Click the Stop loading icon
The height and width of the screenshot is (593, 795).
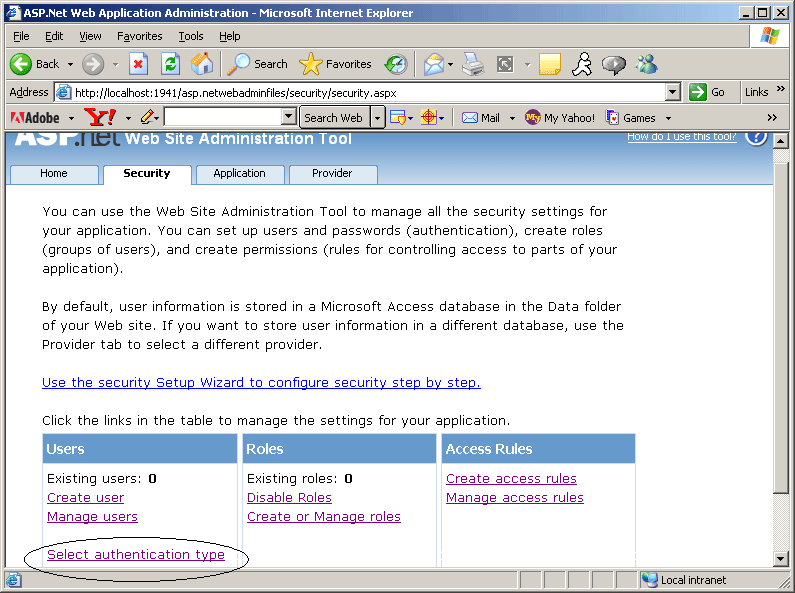pyautogui.click(x=139, y=64)
